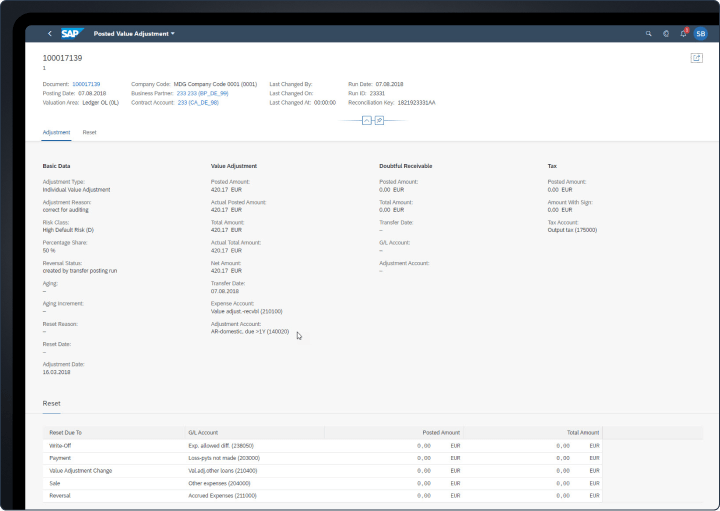This screenshot has height=511, width=720.
Task: Go back with the header back arrow
Action: 50,34
